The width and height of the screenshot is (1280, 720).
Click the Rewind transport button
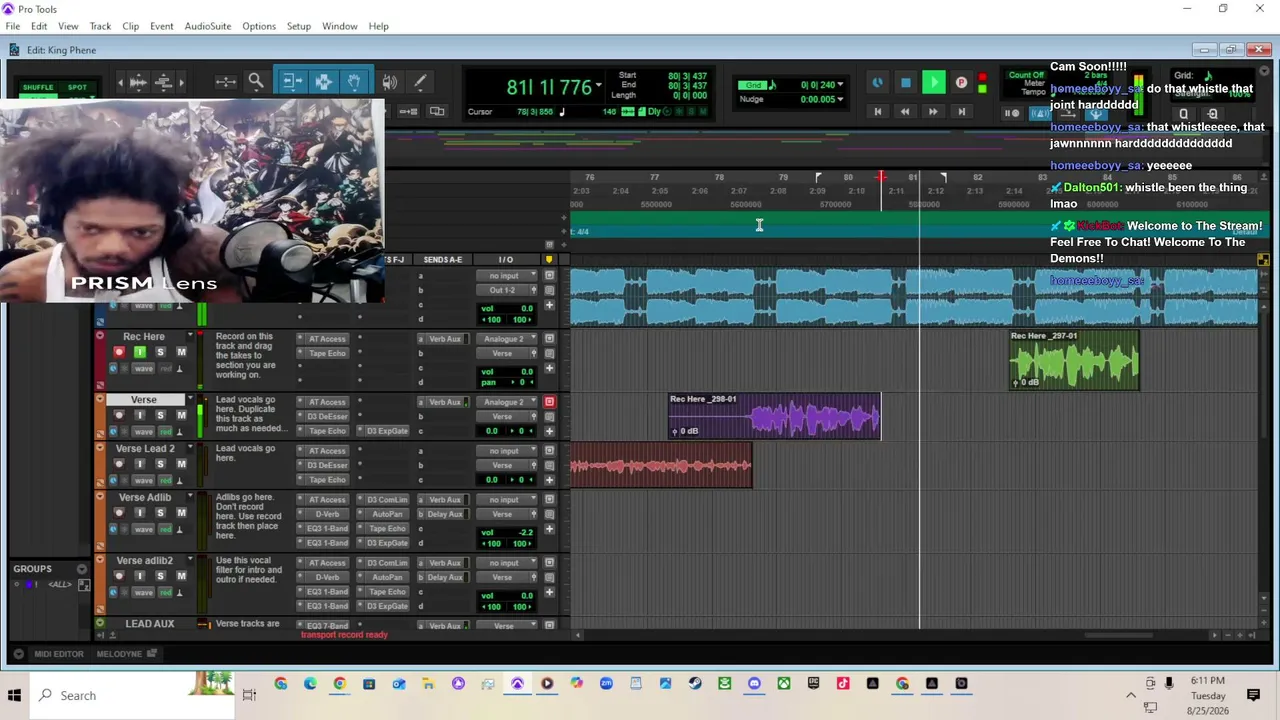pos(905,112)
